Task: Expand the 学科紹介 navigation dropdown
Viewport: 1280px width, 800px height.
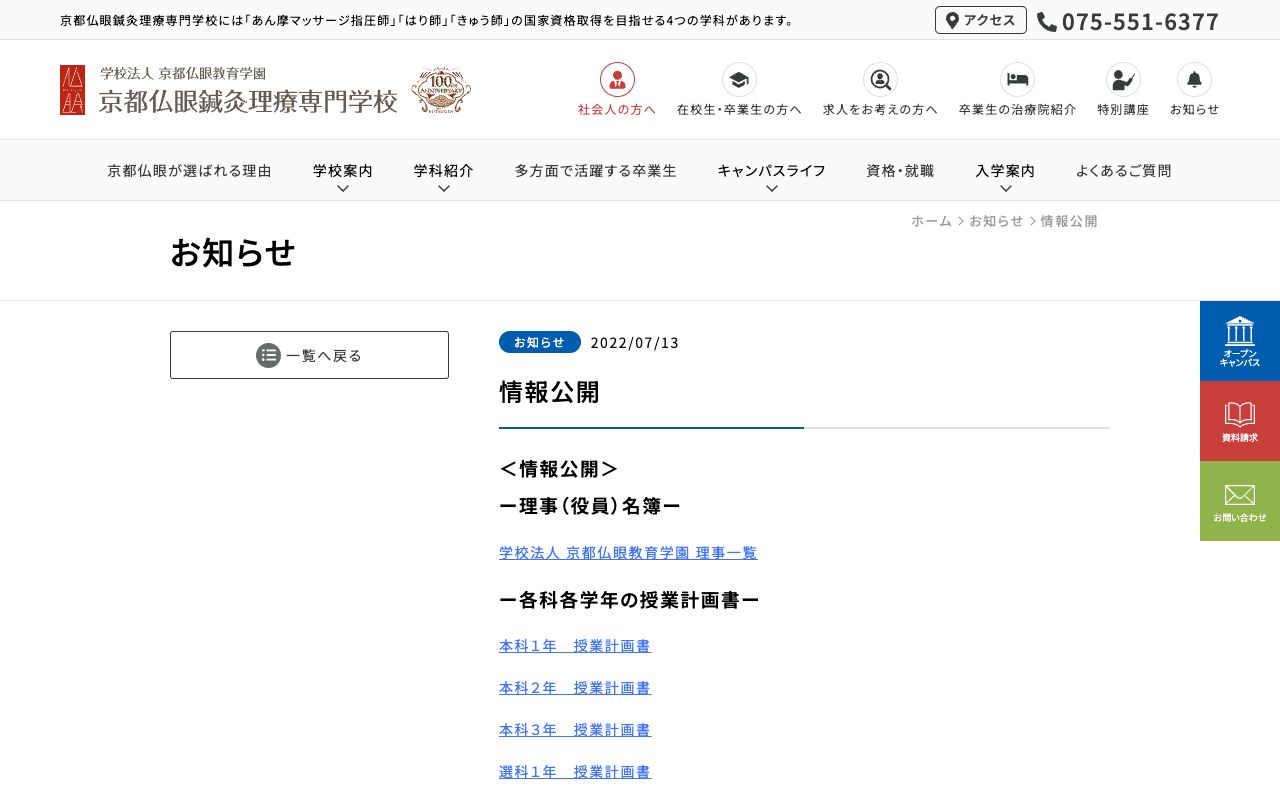Action: [443, 170]
